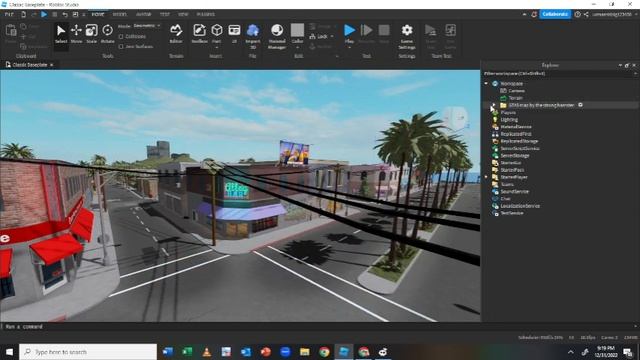Click the Collaborate button
Image resolution: width=640 pixels, height=360 pixels.
(x=555, y=14)
